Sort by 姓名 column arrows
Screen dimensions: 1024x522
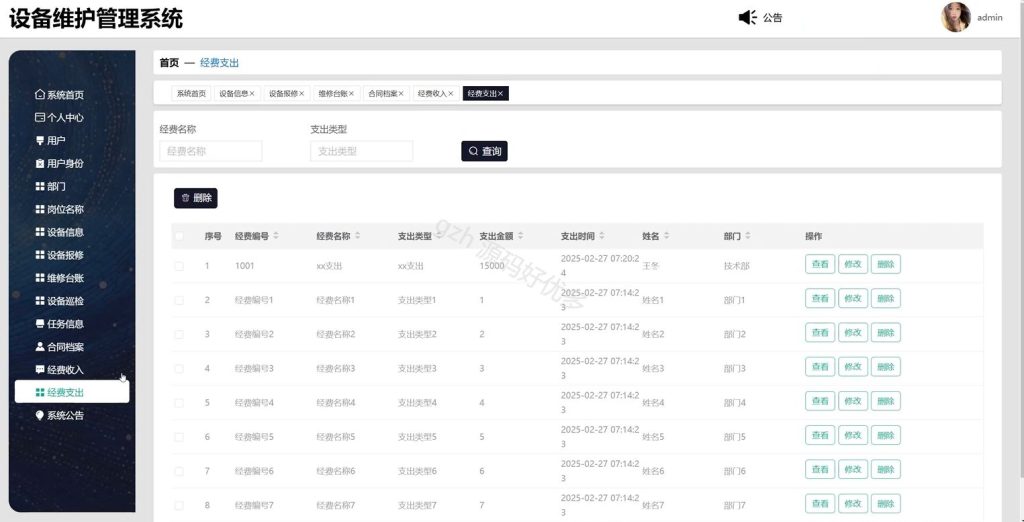(x=667, y=236)
